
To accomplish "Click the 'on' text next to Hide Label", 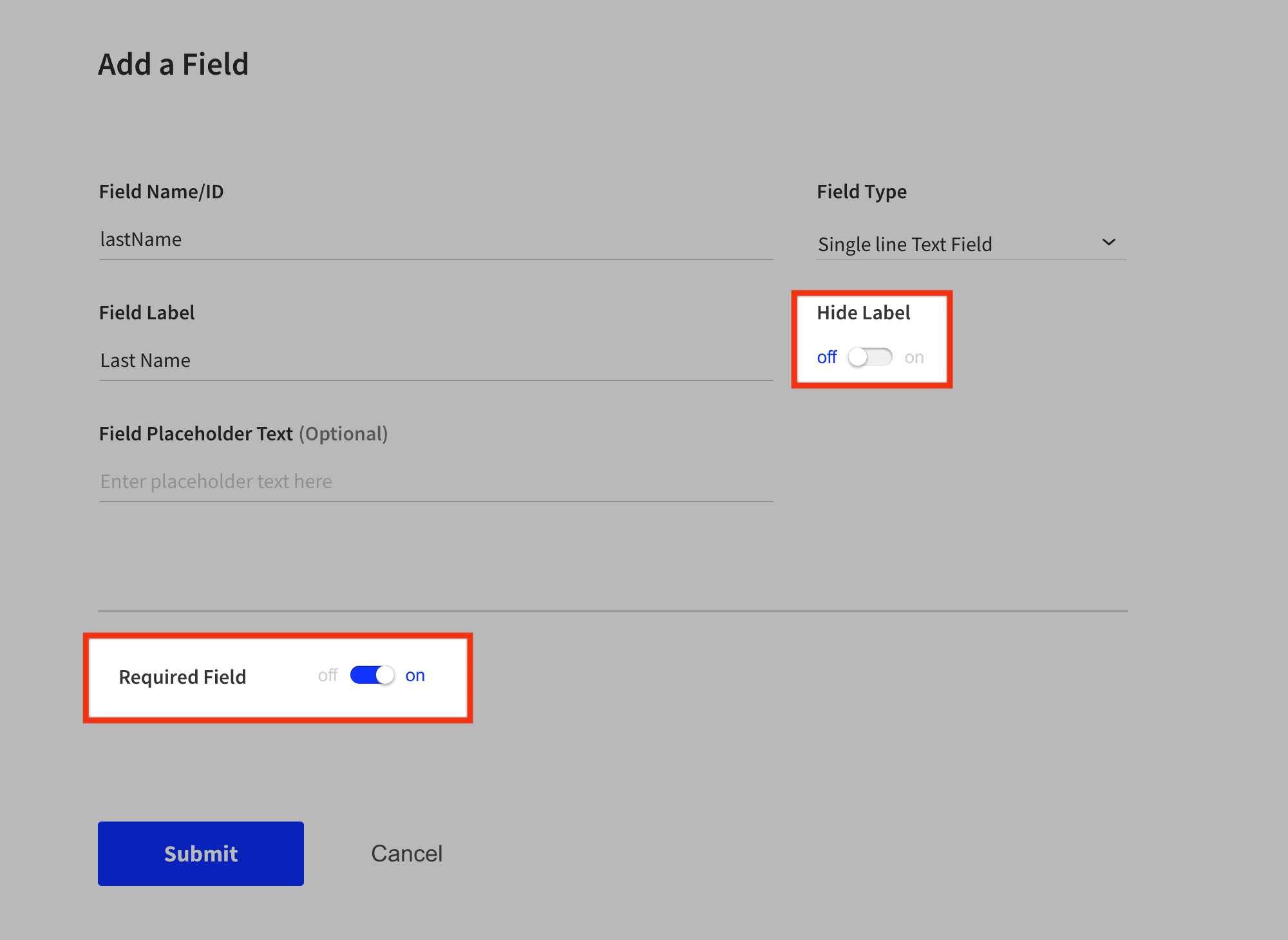I will (914, 357).
